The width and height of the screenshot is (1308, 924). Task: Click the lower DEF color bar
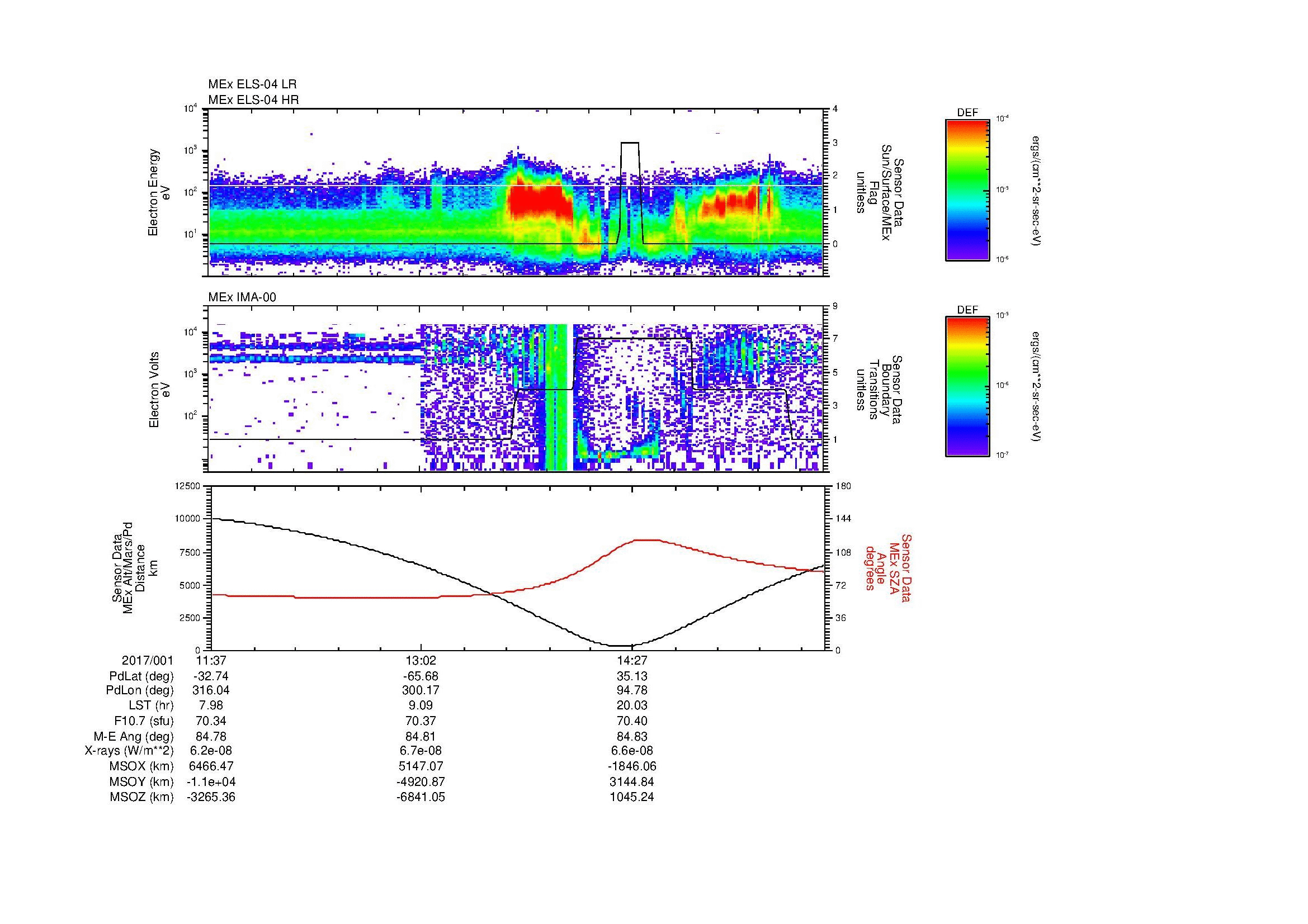click(967, 387)
